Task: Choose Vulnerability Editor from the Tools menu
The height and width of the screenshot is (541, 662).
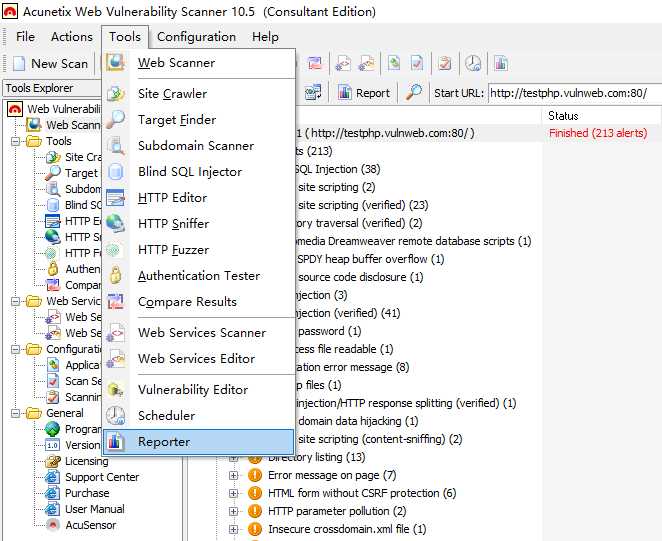Action: click(198, 390)
